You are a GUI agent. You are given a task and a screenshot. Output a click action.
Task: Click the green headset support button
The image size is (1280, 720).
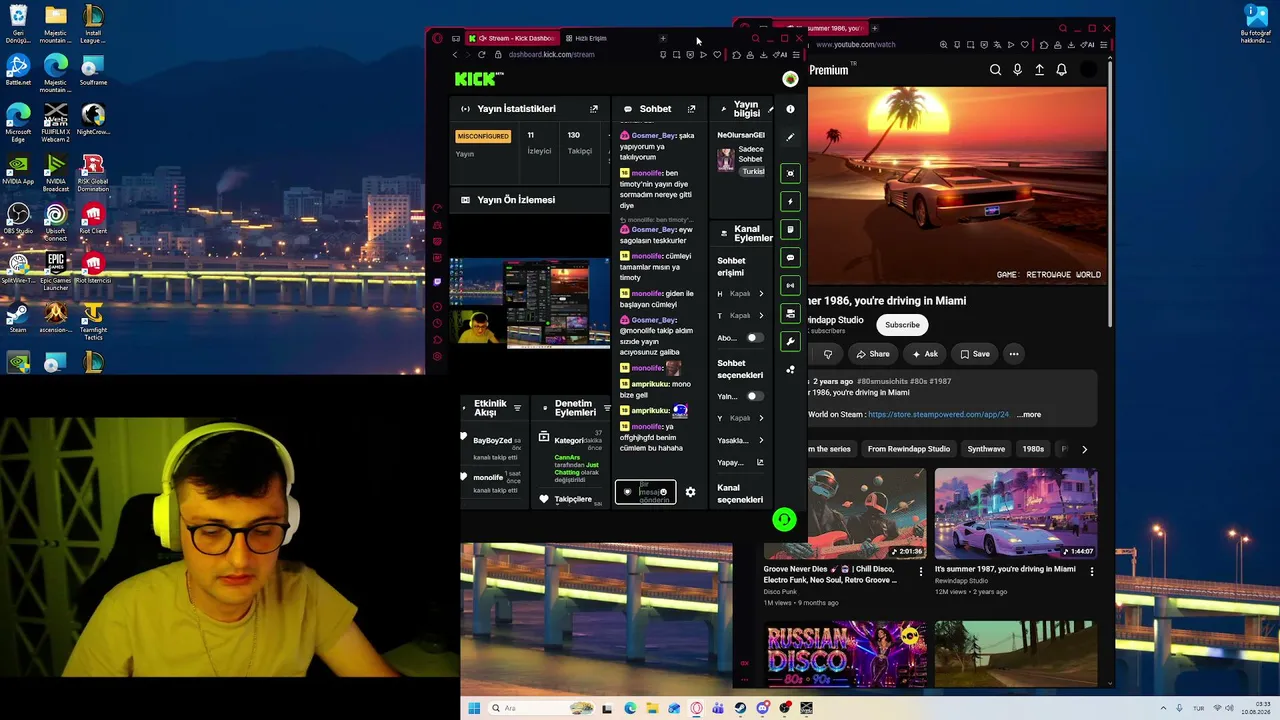(784, 519)
